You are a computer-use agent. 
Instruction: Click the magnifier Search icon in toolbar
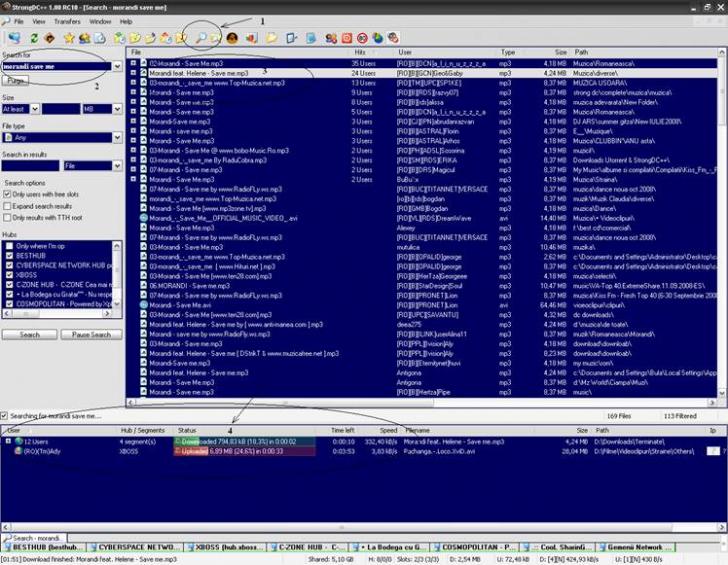point(200,38)
